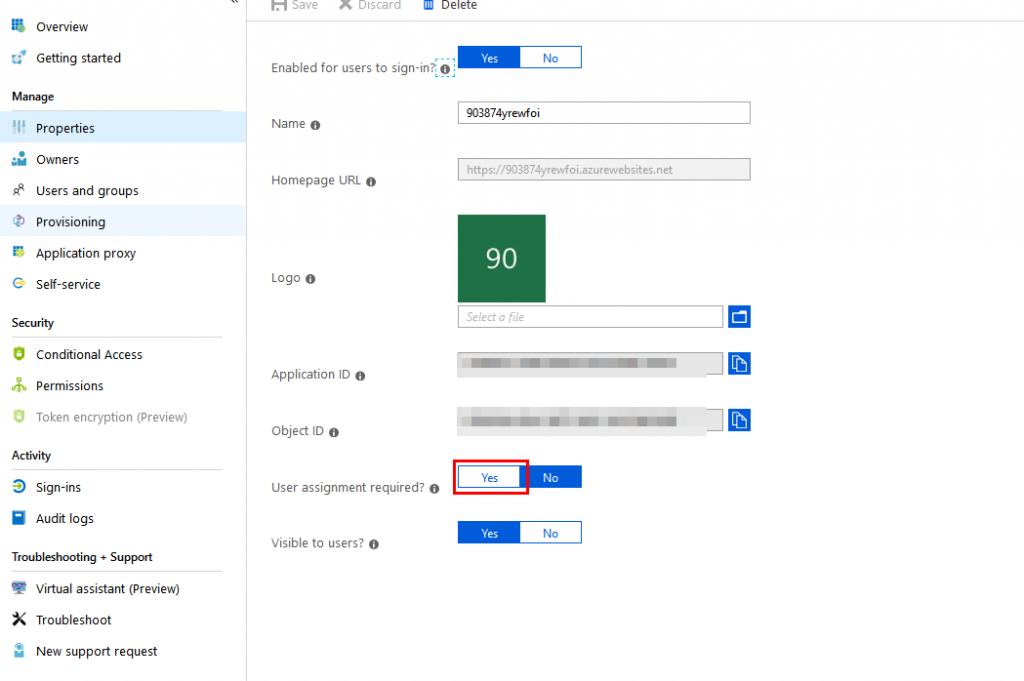Screen dimensions: 1024x681
Task: Click the Conditional Access shield icon
Action: 18,353
